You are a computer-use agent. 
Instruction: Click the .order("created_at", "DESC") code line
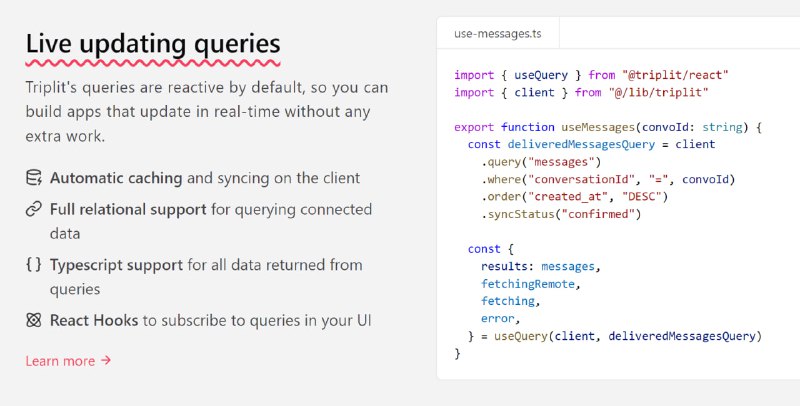[574, 196]
